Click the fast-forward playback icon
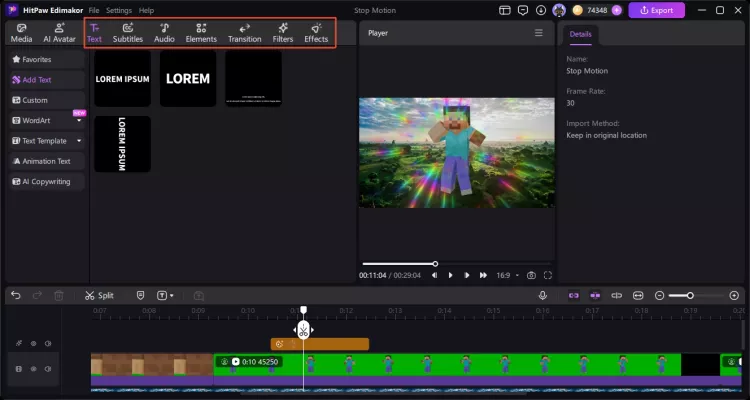Image resolution: width=750 pixels, height=400 pixels. (x=483, y=275)
